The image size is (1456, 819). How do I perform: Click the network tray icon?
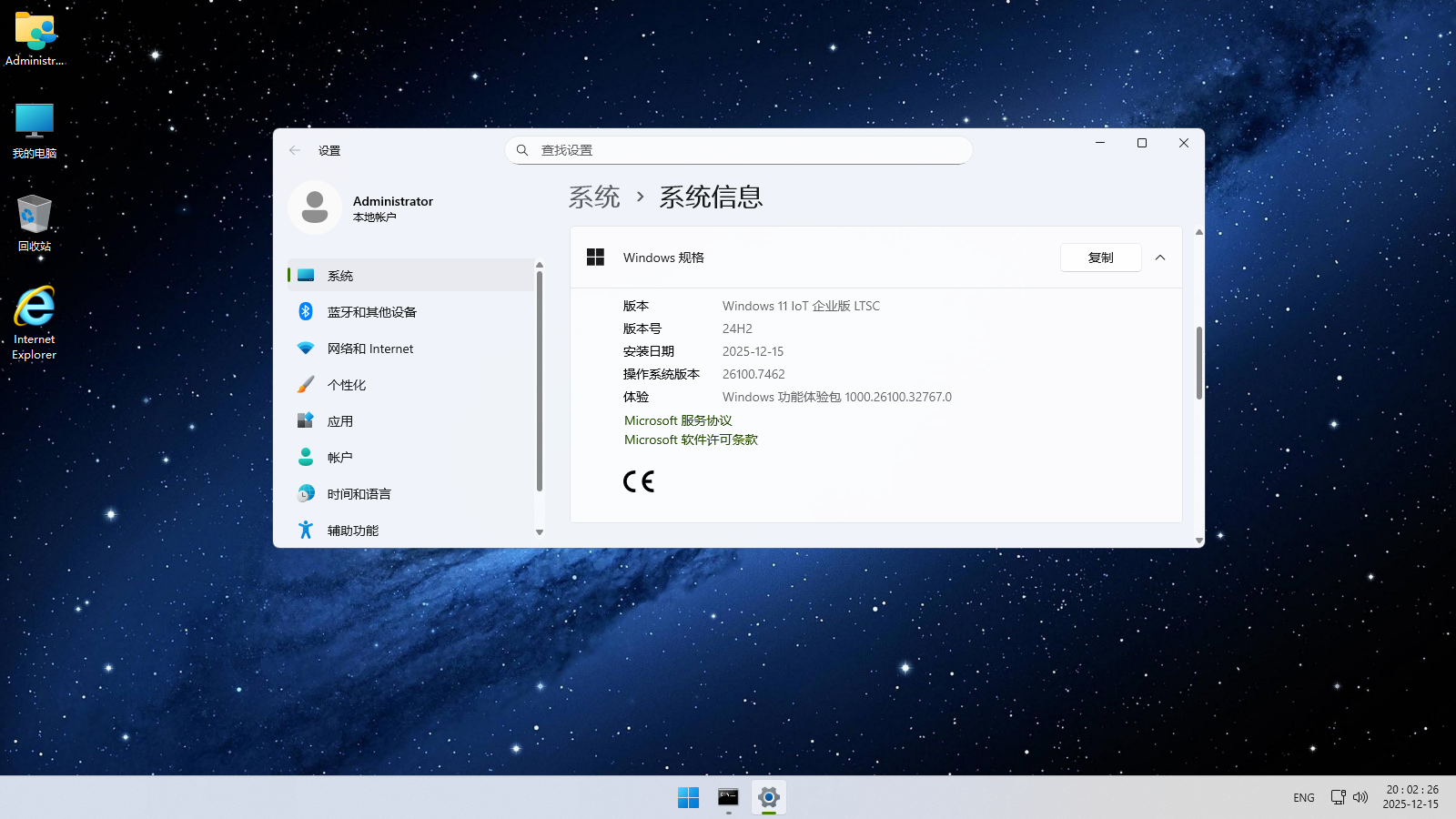click(1338, 797)
